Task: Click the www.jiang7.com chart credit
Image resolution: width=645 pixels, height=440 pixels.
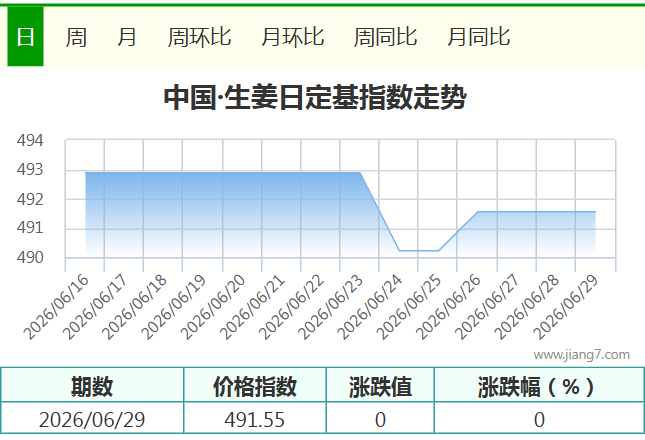Action: pyautogui.click(x=581, y=354)
